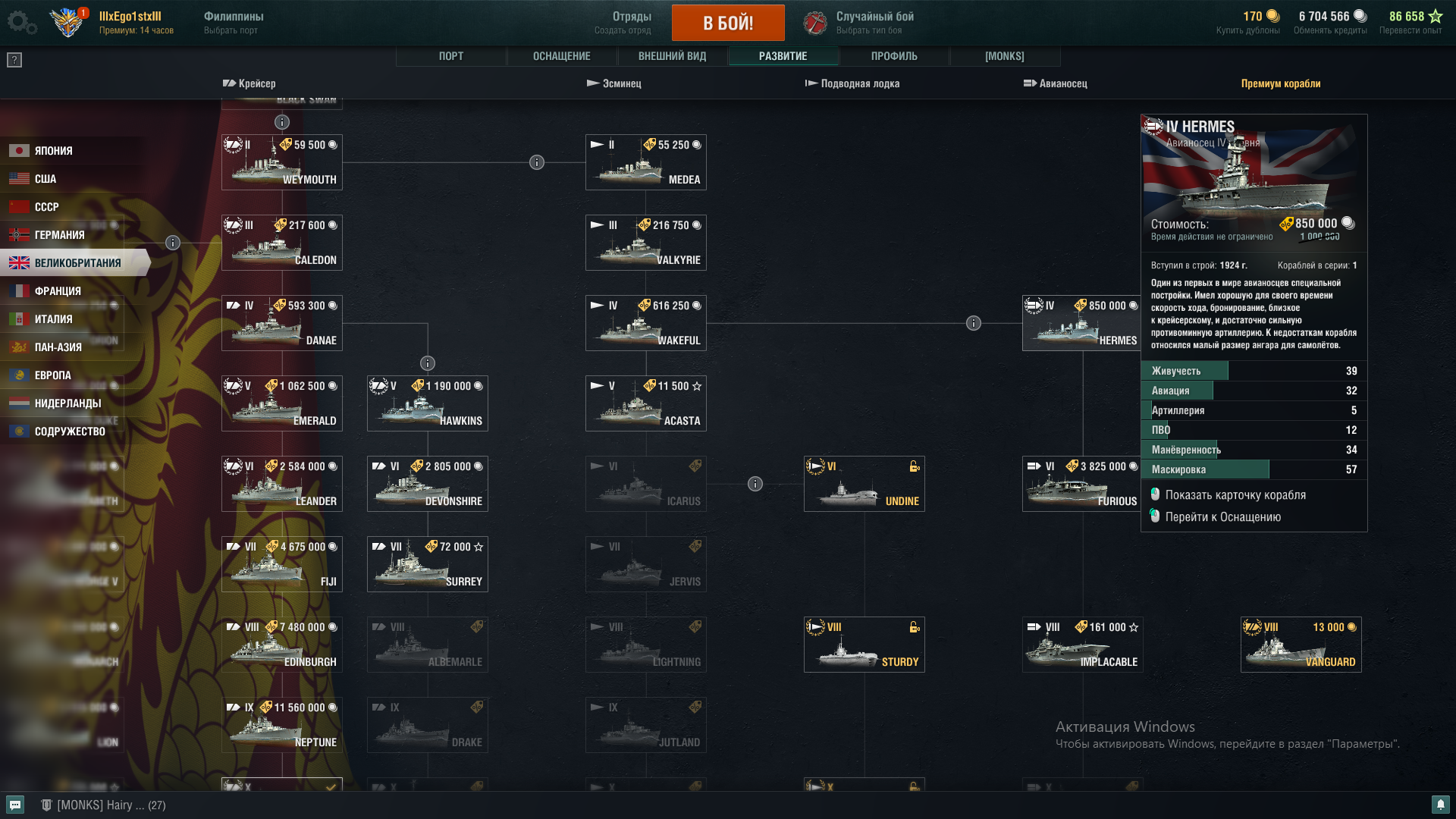Select the Vanguard premium ship tile

1301,645
